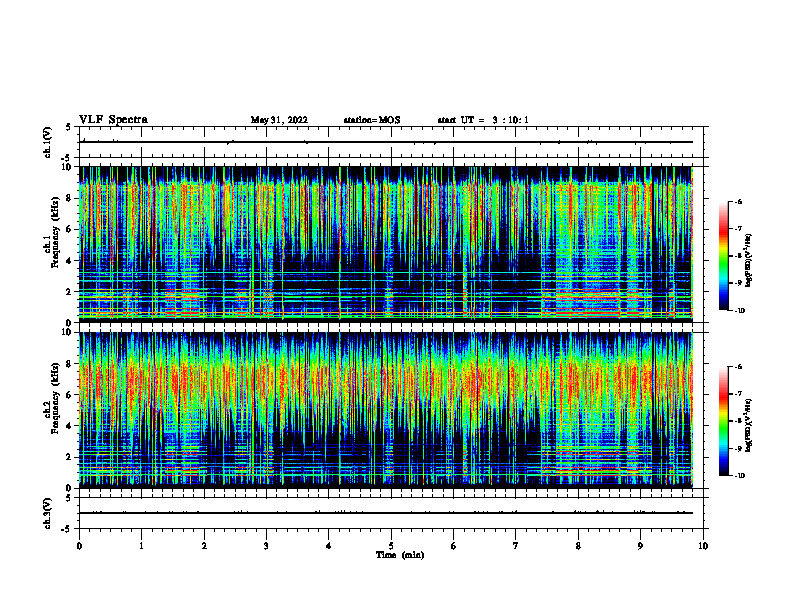
Task: Click the ch.2 spectrogram color scale bar
Action: coord(723,421)
